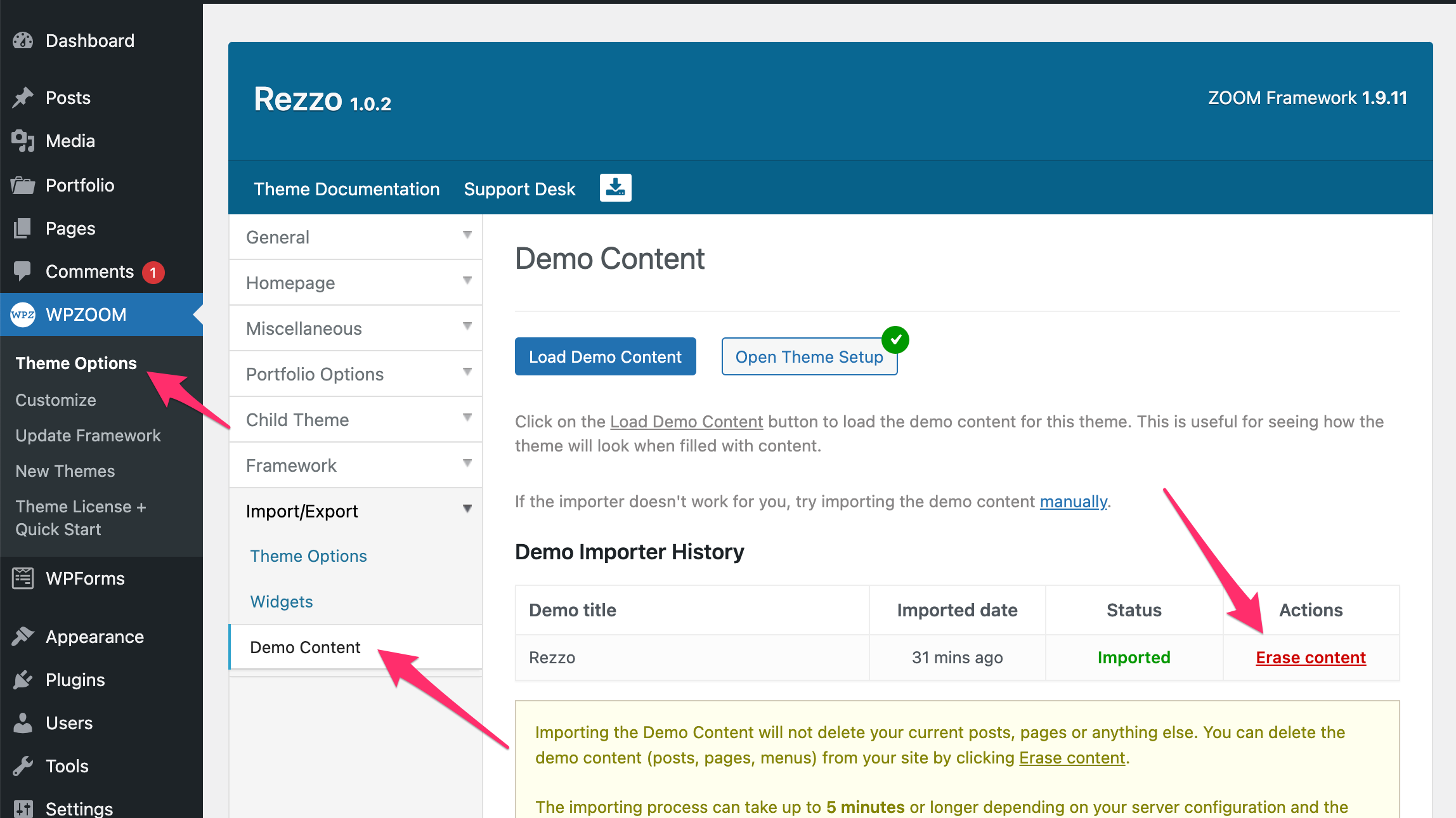This screenshot has height=818, width=1456.
Task: Collapse the Import/Export section arrow
Action: click(467, 509)
